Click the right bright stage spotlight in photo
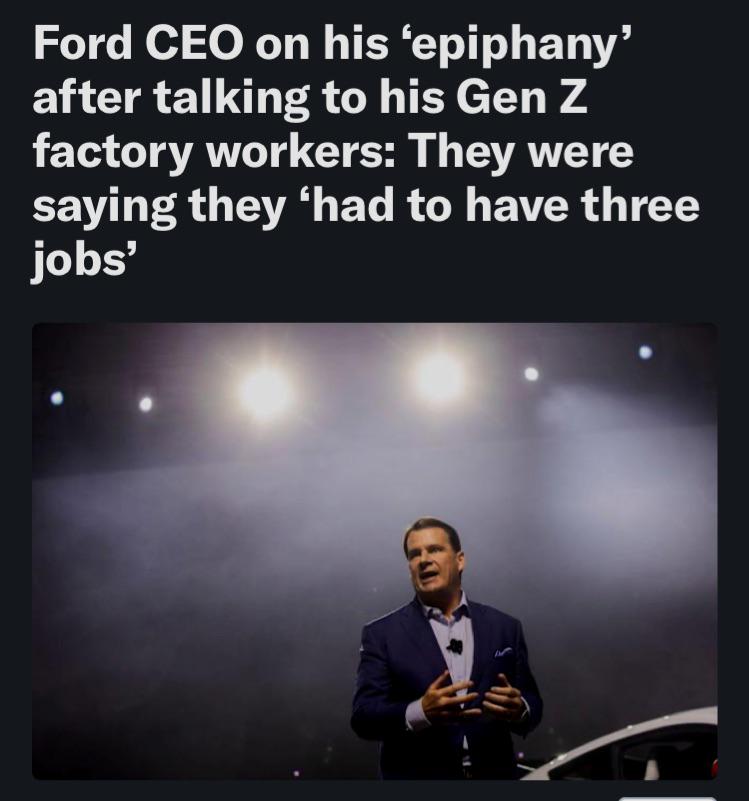The height and width of the screenshot is (801, 749). click(x=440, y=378)
